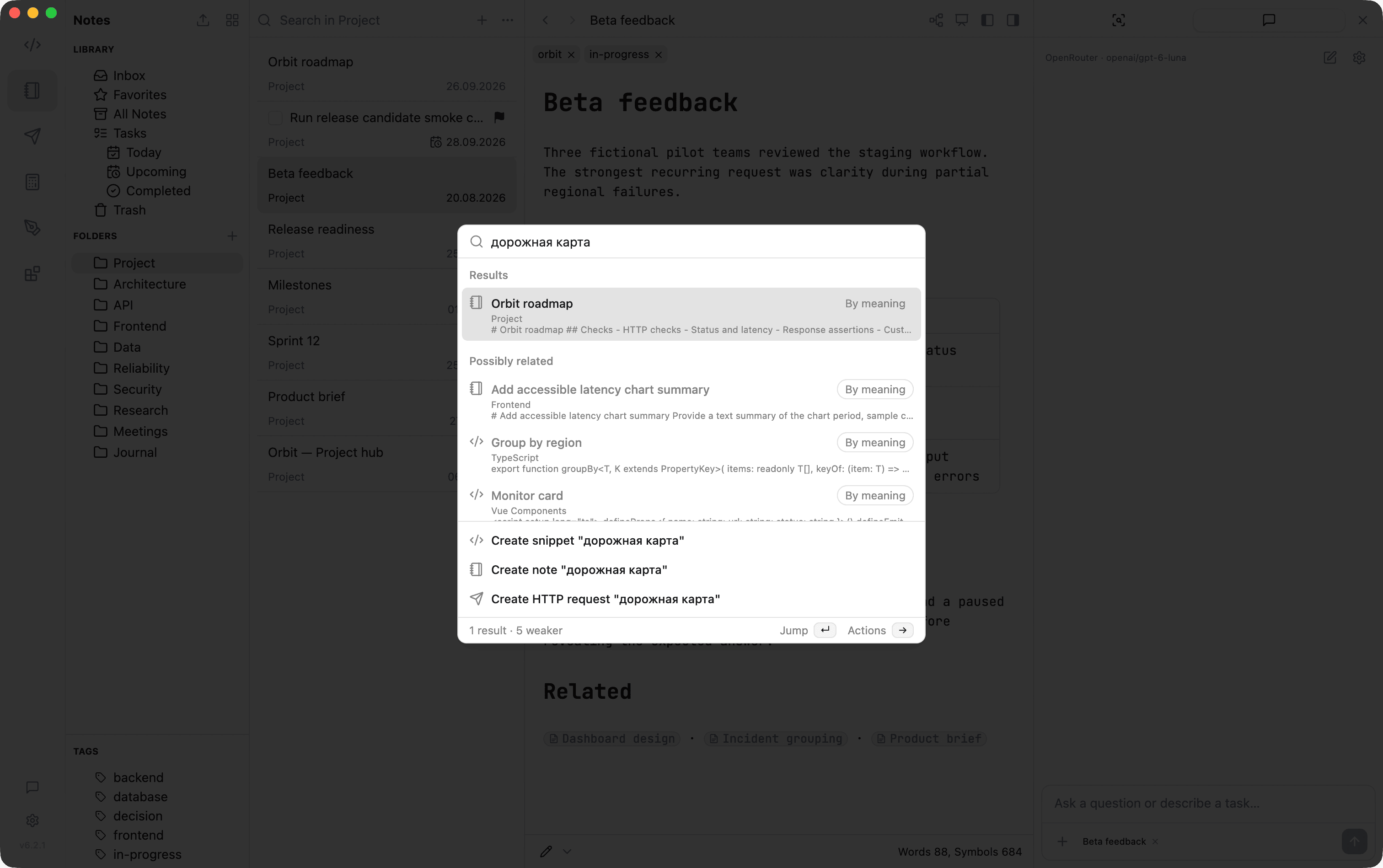Open Add accessible latency chart summary result
Screen dimensions: 1383x868
coord(691,401)
